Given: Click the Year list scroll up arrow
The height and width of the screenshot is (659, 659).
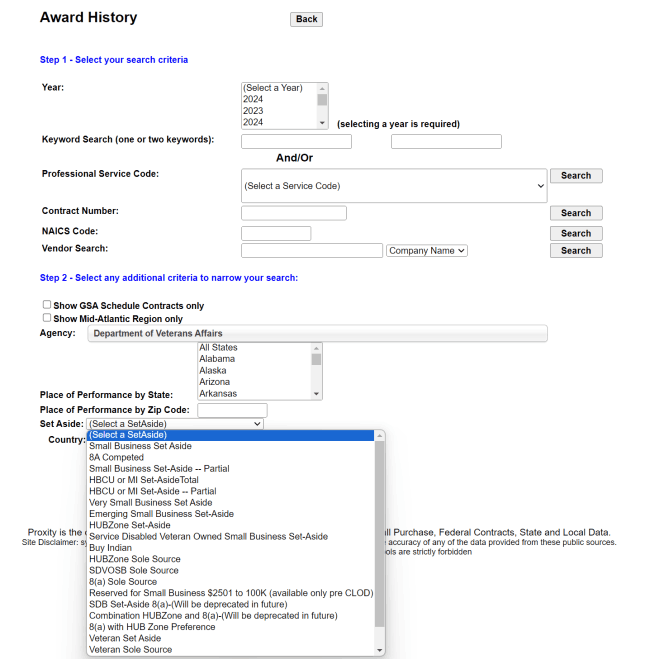Looking at the screenshot, I should tap(322, 88).
